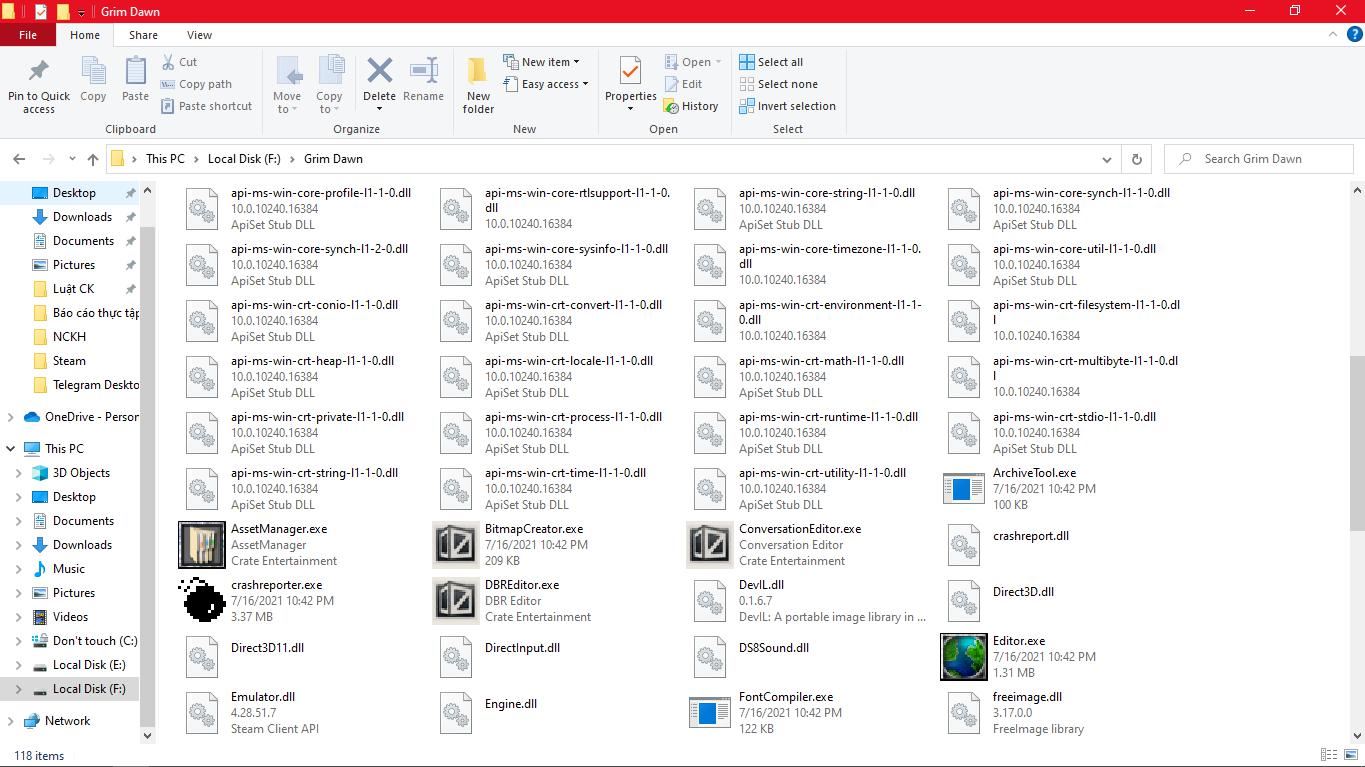Open the View ribbon tab
Screen dimensions: 1365x767
(x=199, y=35)
